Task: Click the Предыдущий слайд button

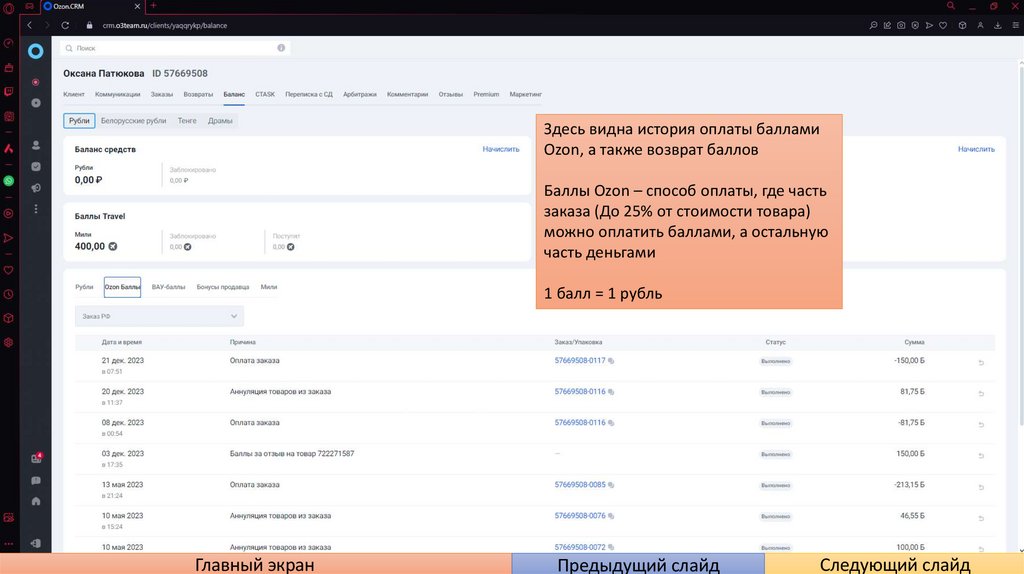Action: click(x=638, y=564)
